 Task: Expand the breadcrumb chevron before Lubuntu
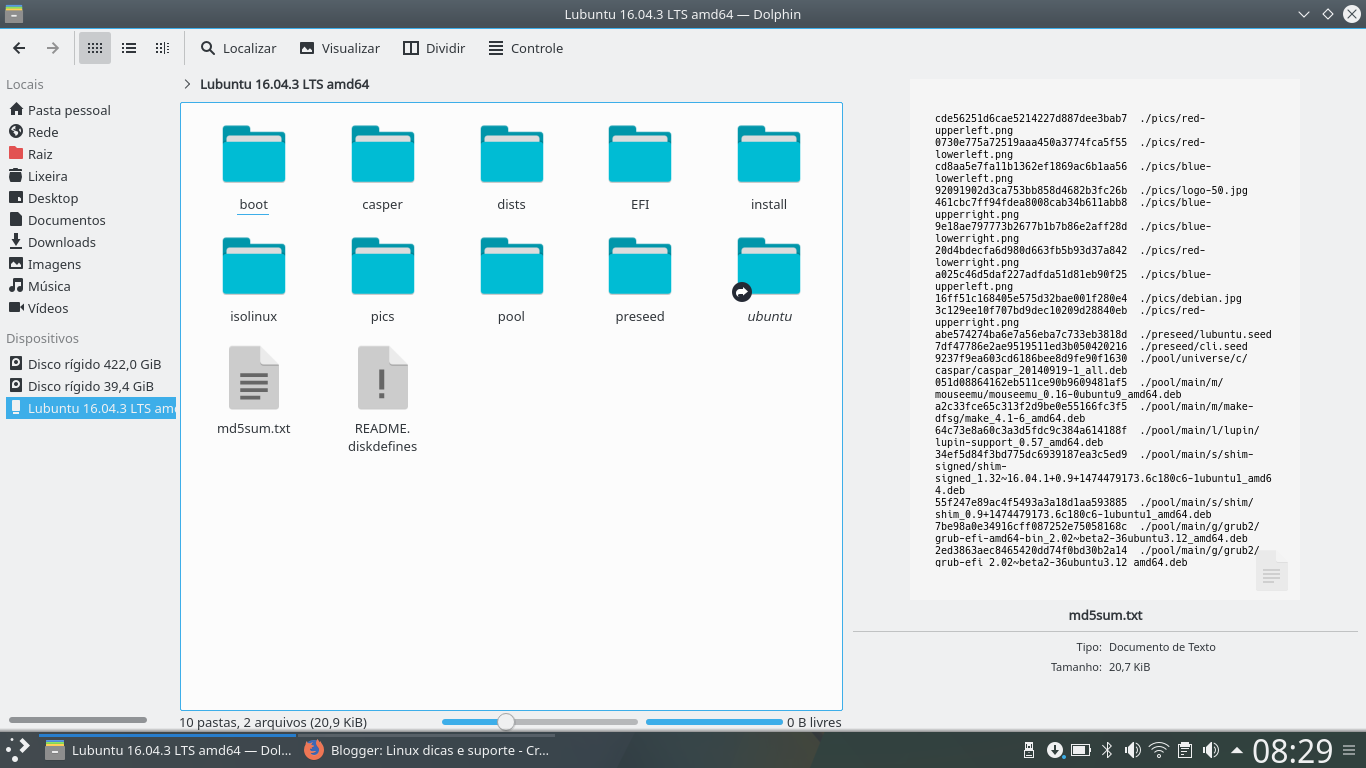pyautogui.click(x=187, y=85)
